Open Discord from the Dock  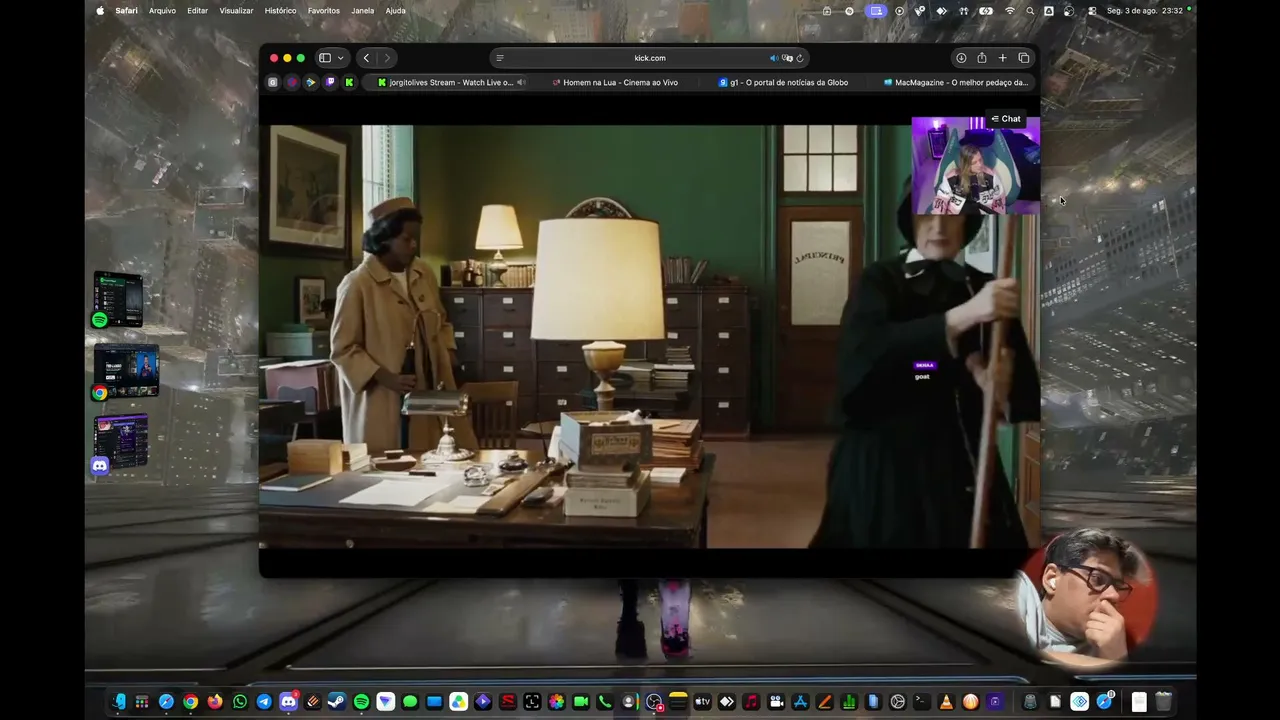pyautogui.click(x=288, y=702)
